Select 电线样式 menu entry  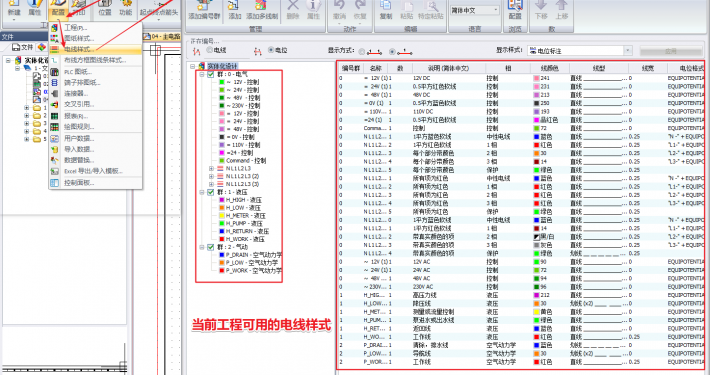[96, 49]
